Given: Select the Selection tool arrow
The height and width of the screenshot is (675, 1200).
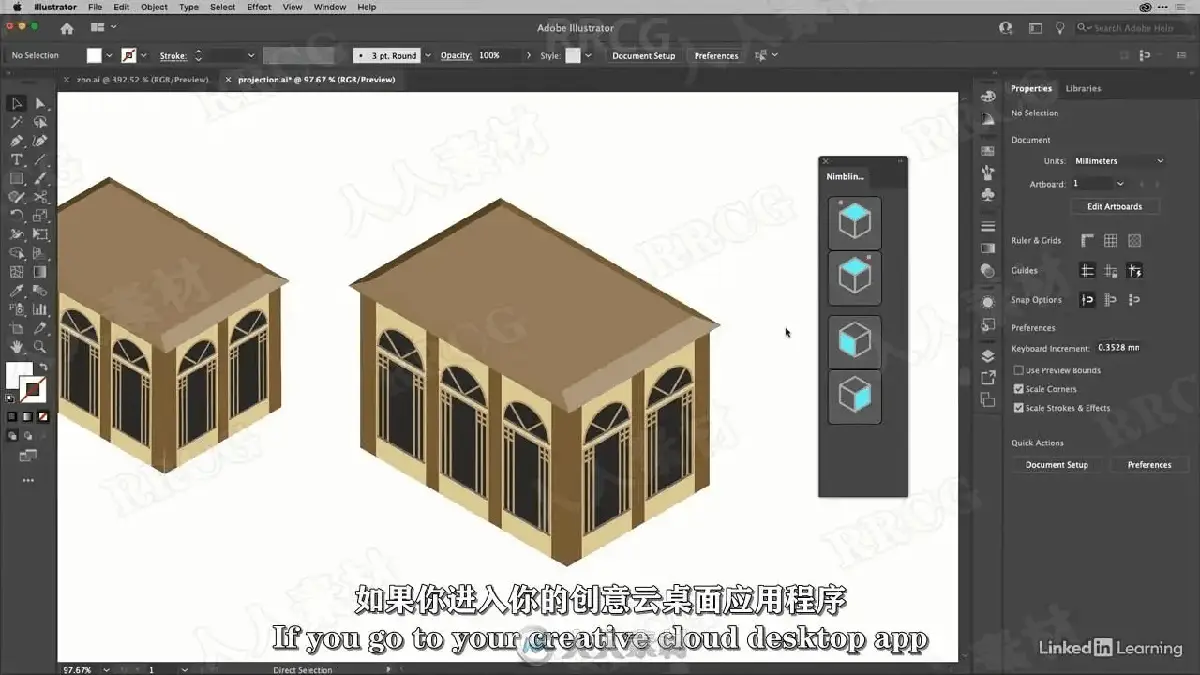Looking at the screenshot, I should click(x=17, y=104).
